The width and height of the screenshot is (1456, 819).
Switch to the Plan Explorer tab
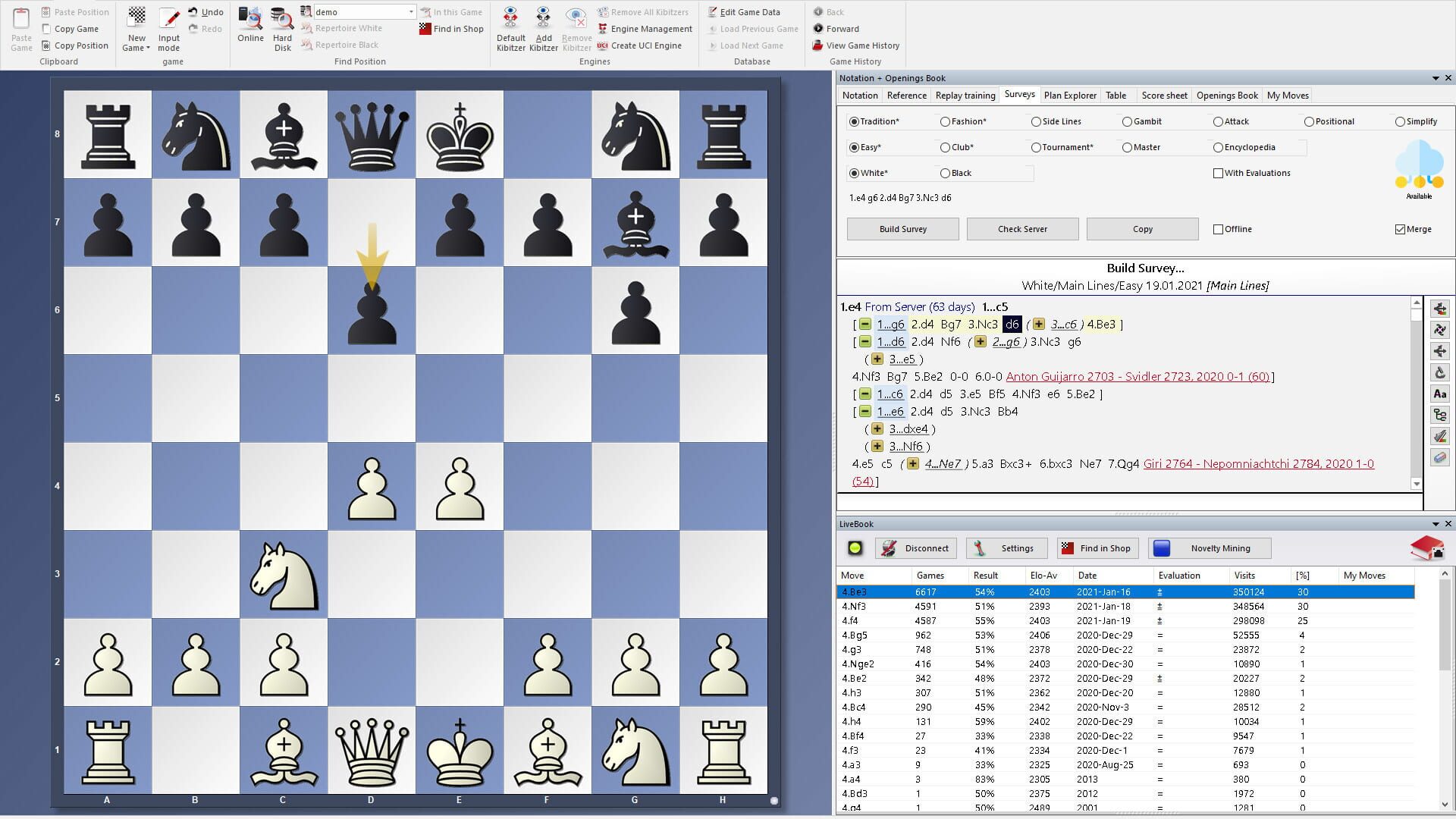[x=1070, y=96]
